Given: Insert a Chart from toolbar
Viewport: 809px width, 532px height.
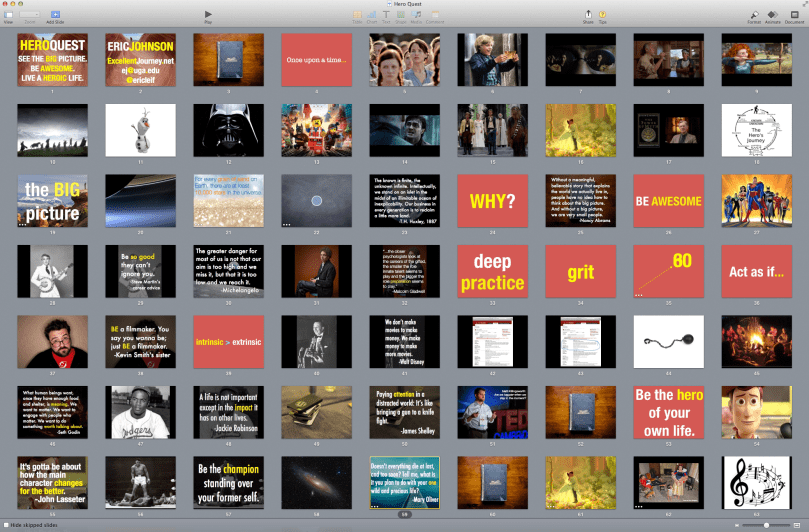Looking at the screenshot, I should click(371, 15).
